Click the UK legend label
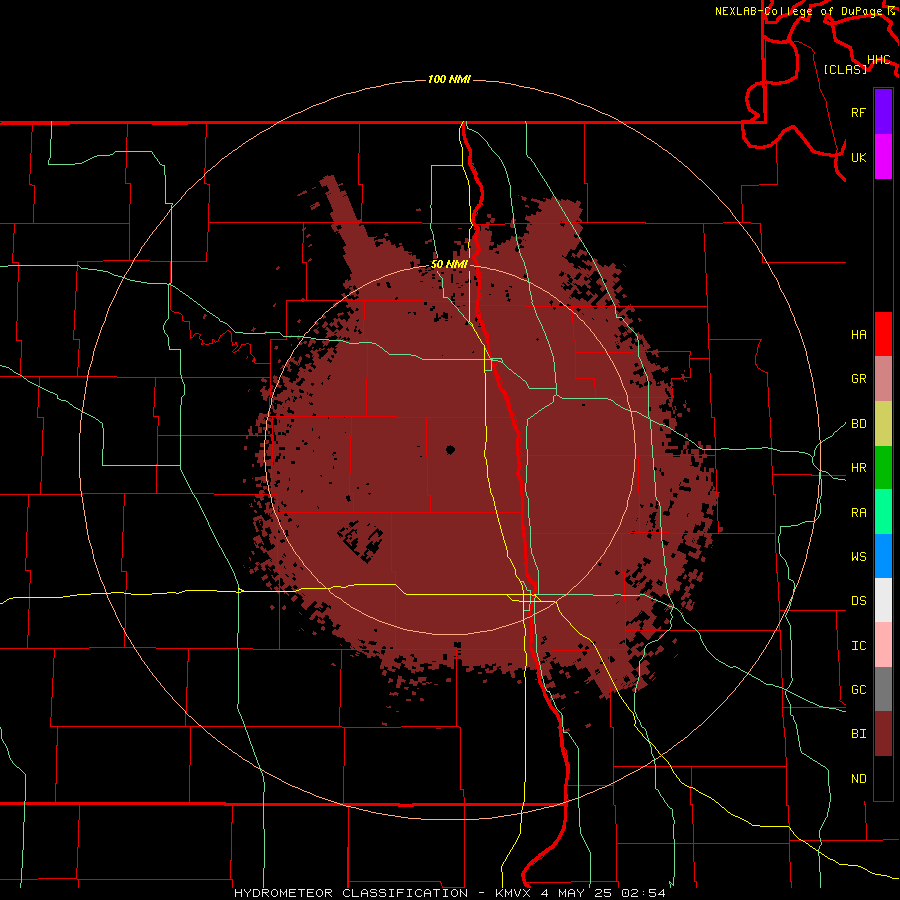 coord(858,157)
